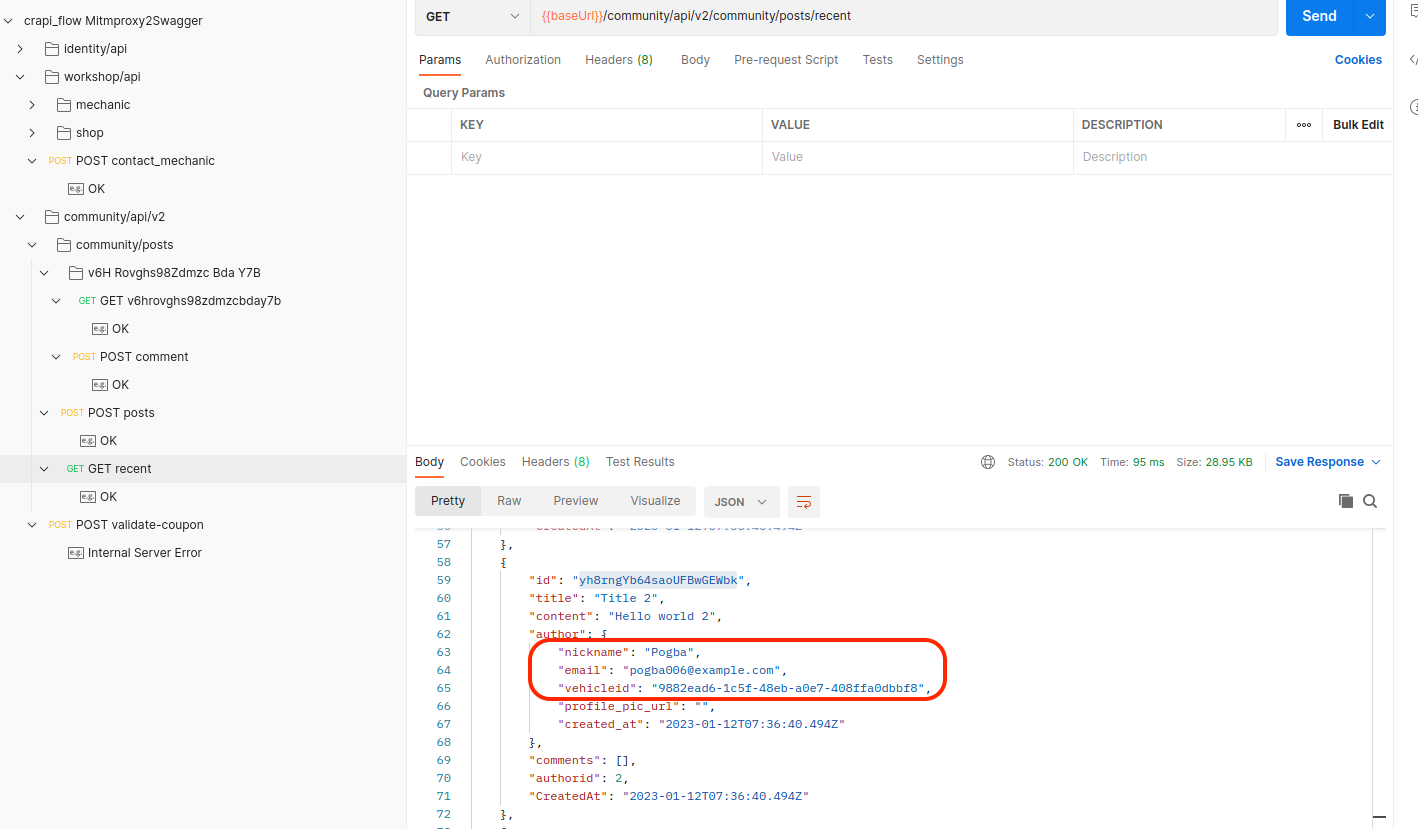Screen dimensions: 1418x829
Task: Copy the response body using the copy icon
Action: [x=1346, y=501]
